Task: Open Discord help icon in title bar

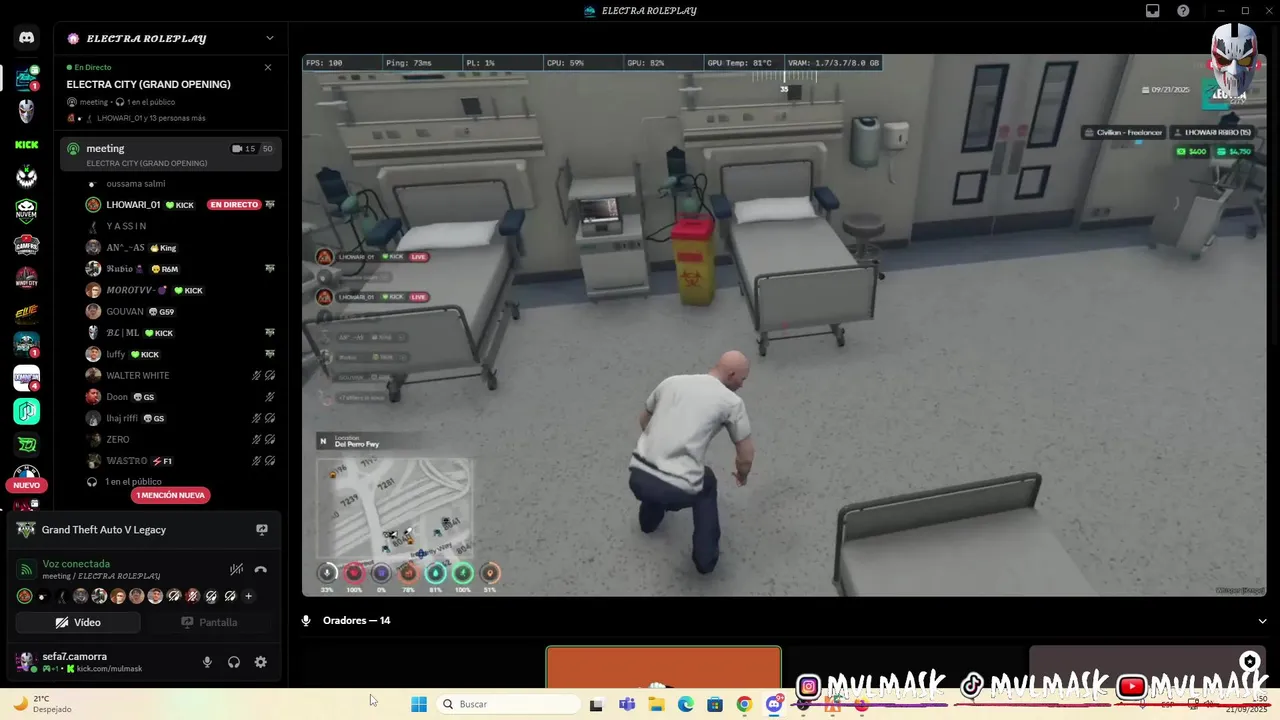Action: click(1184, 11)
